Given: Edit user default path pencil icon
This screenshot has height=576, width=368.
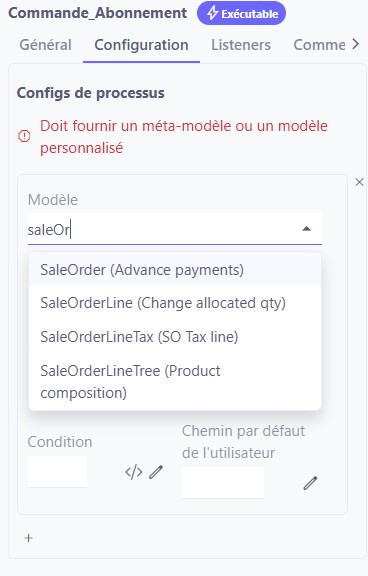Looking at the screenshot, I should [310, 483].
